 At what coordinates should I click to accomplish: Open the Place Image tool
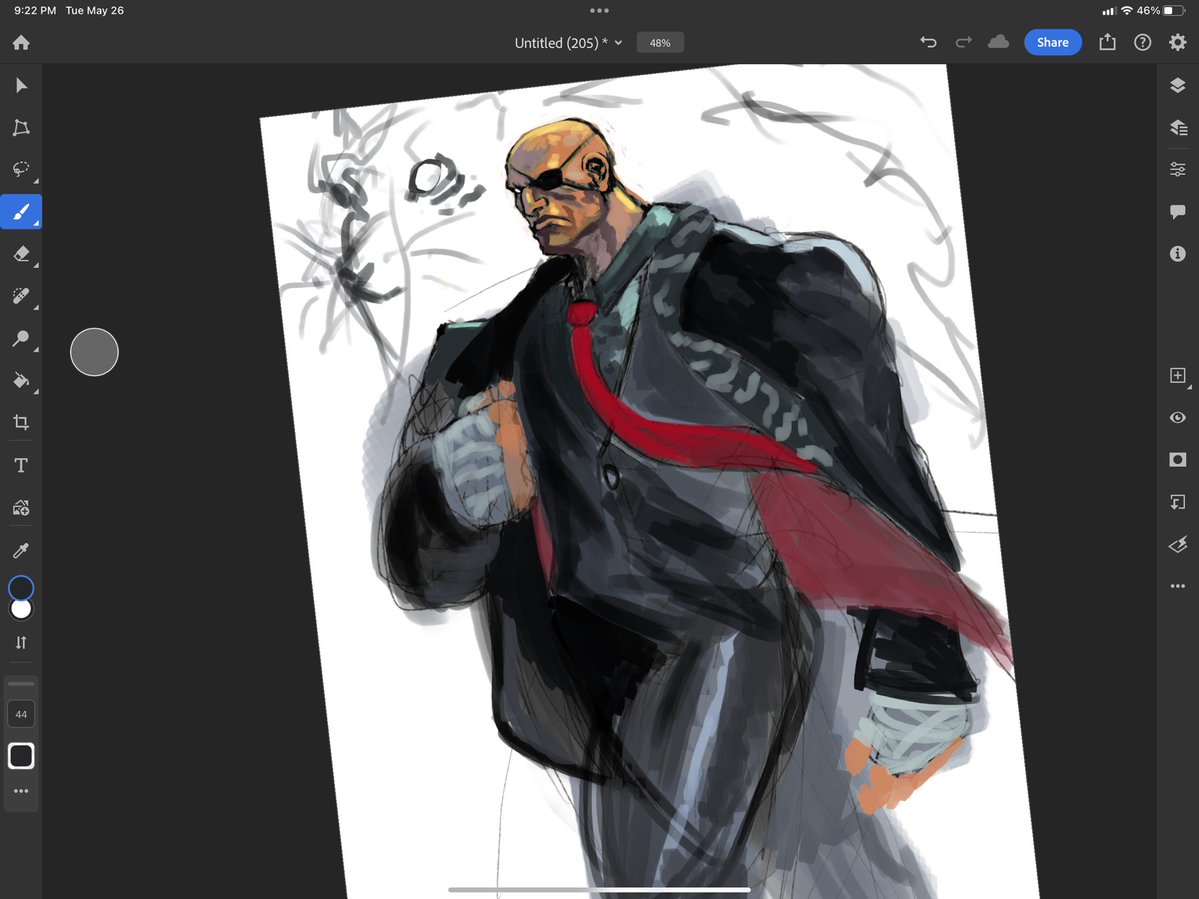21,508
